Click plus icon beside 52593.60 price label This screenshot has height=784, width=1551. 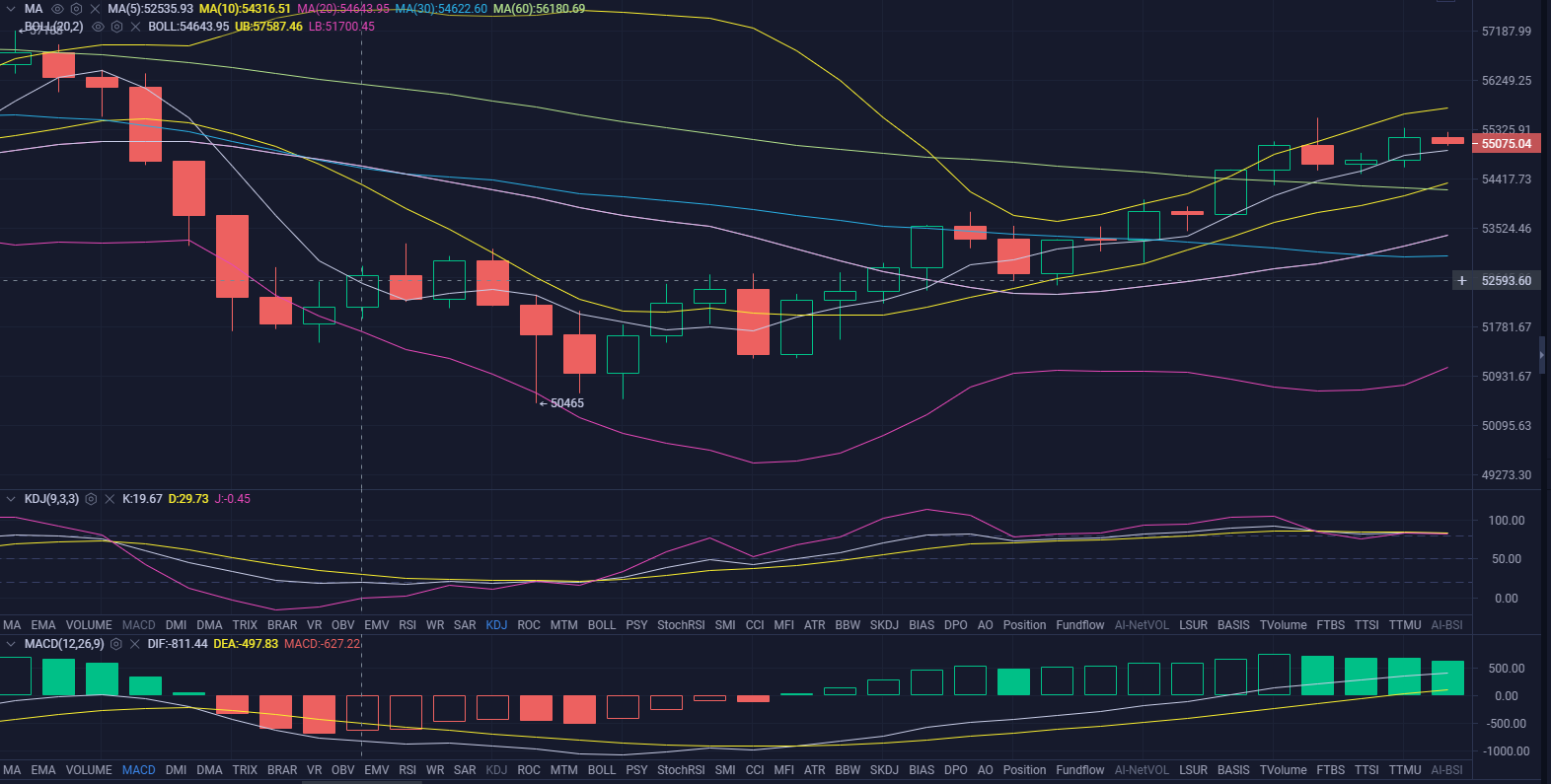tap(1462, 281)
